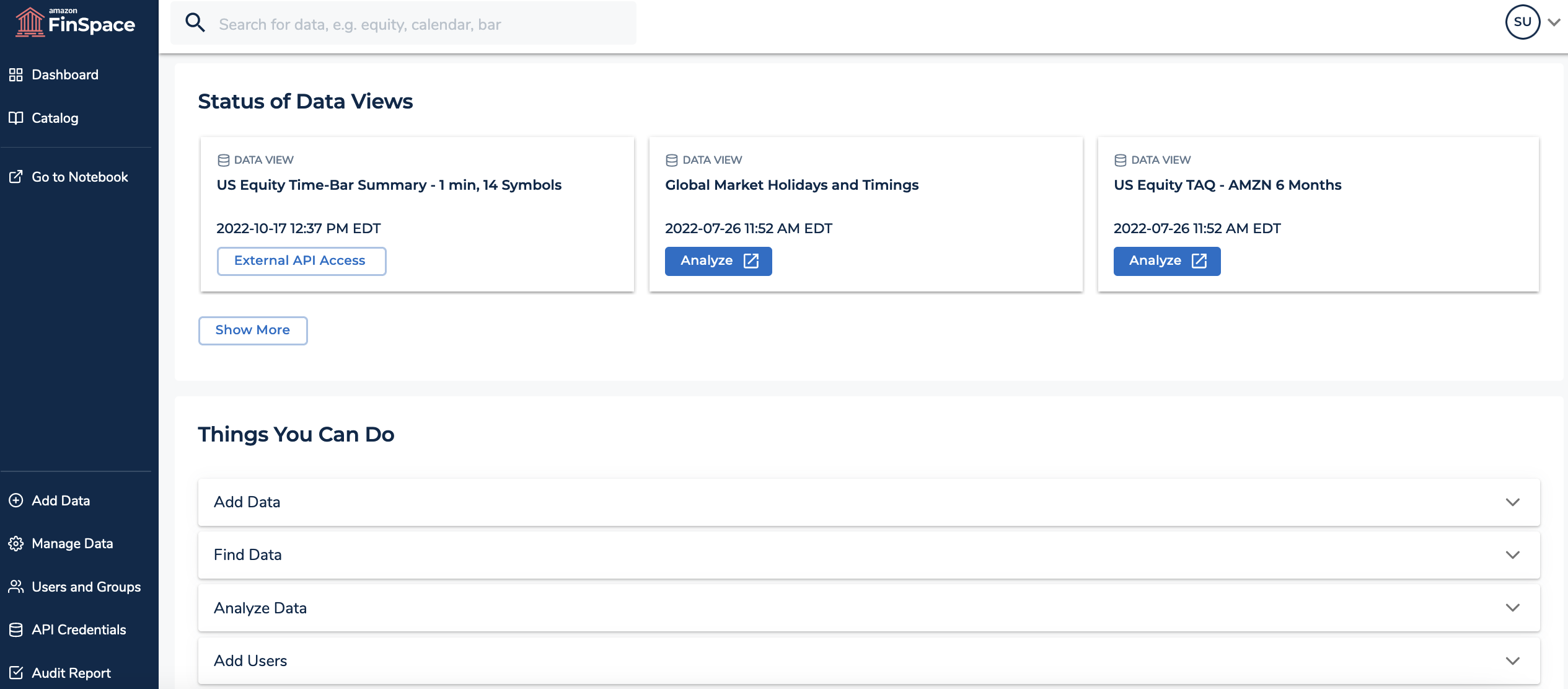The image size is (1568, 689).
Task: Open Users and Groups in the sidebar
Action: coord(86,587)
